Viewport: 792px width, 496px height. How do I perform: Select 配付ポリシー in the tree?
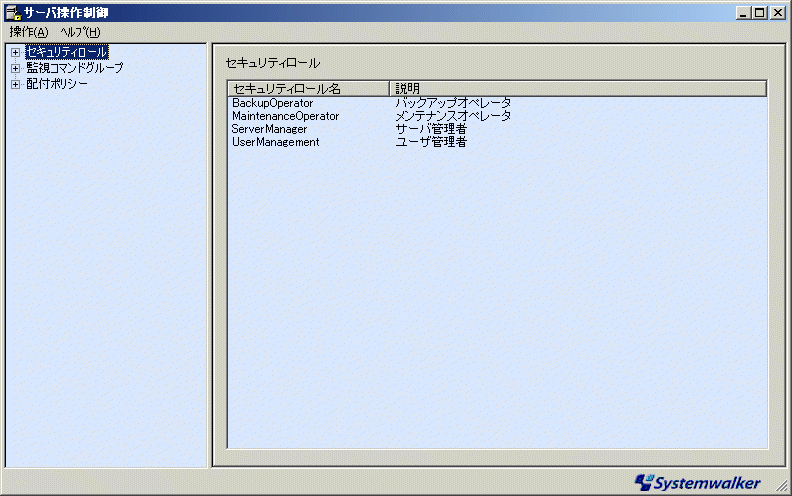point(57,84)
